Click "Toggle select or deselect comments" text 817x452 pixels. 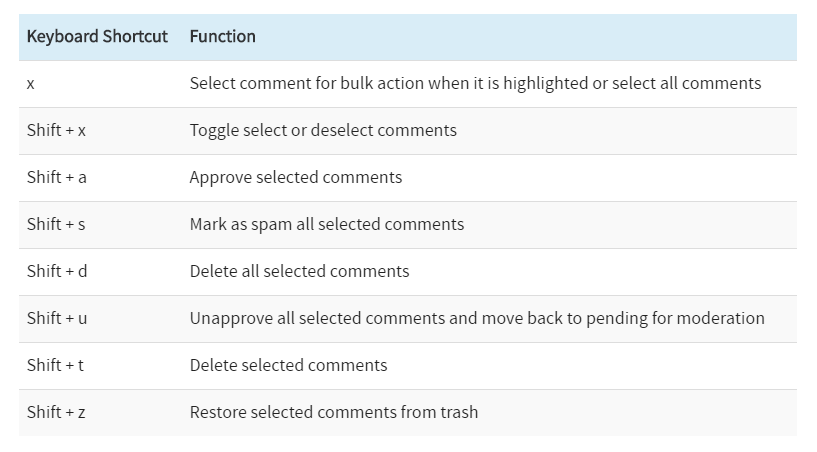pos(323,131)
